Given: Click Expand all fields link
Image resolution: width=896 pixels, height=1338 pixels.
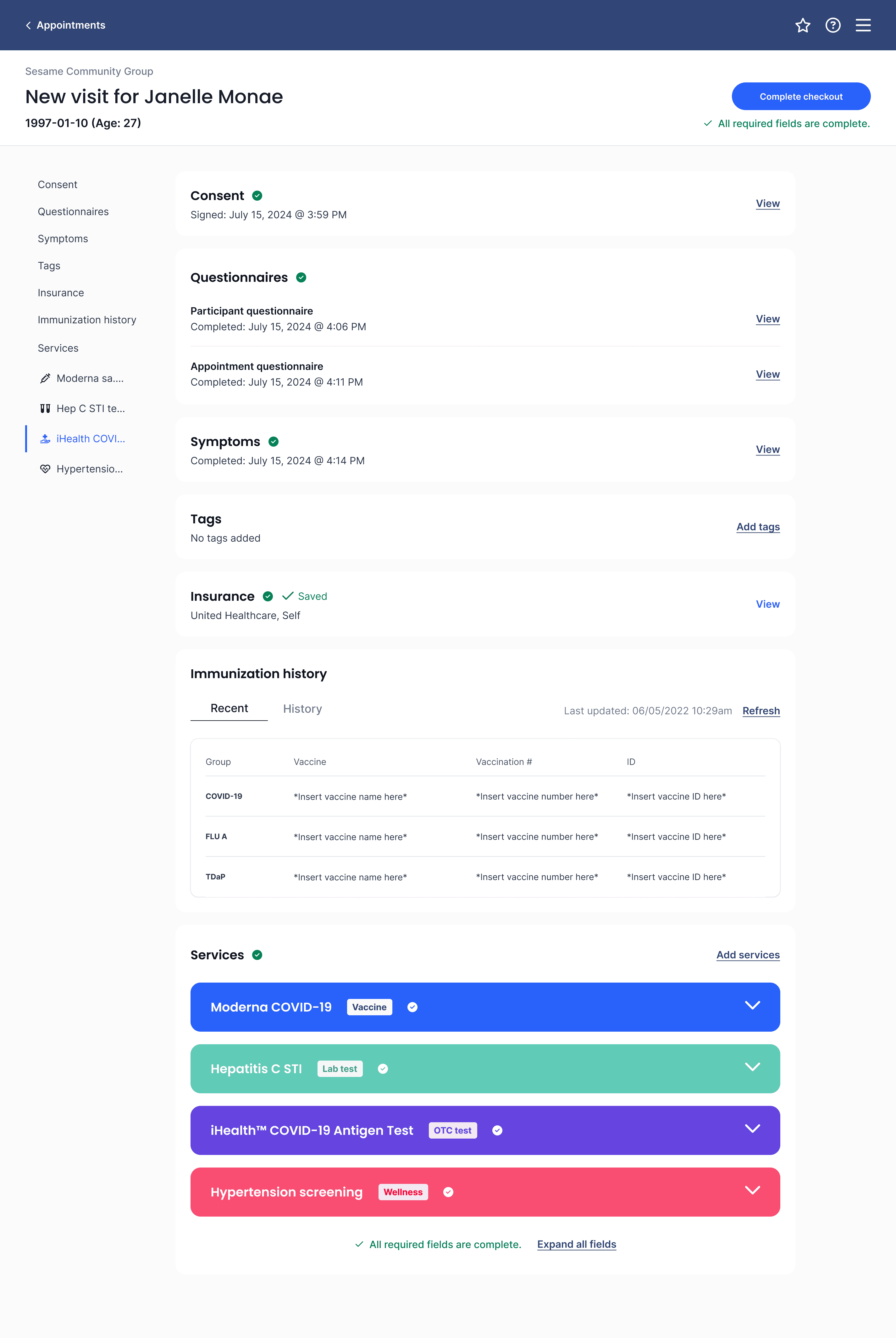Looking at the screenshot, I should [576, 1244].
